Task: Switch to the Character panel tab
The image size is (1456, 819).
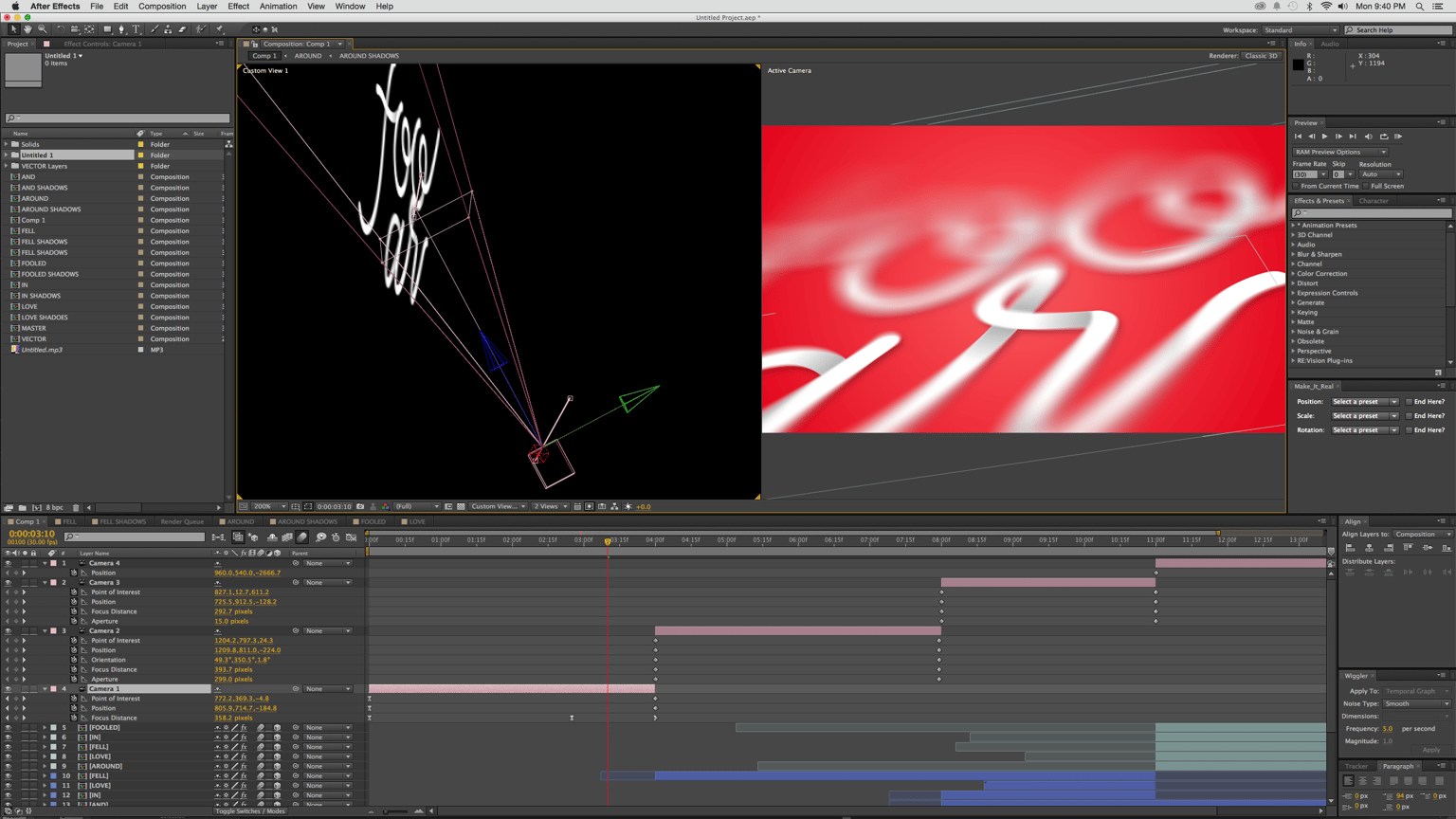Action: pos(1374,201)
